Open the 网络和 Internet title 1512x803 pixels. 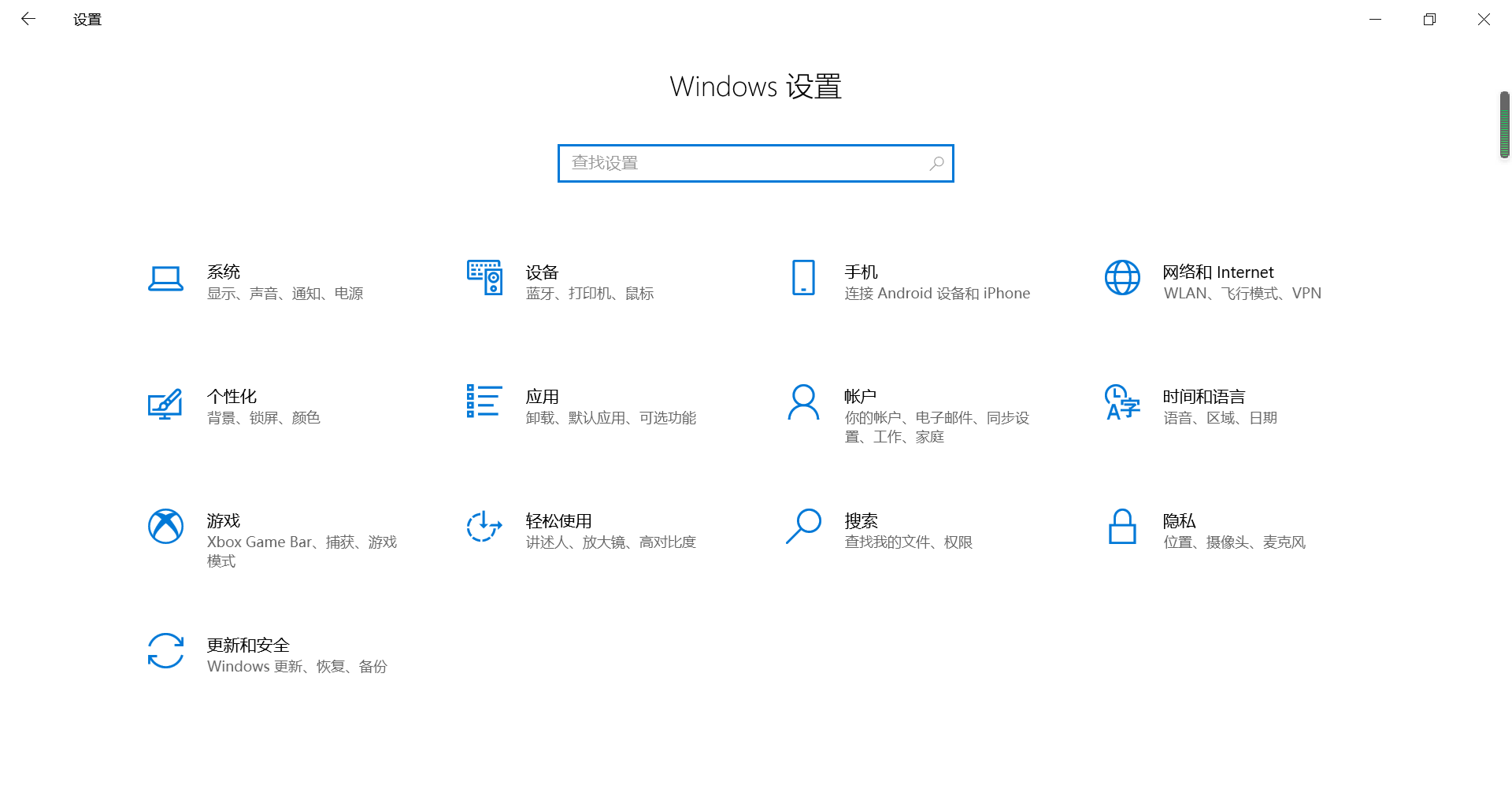click(1218, 272)
